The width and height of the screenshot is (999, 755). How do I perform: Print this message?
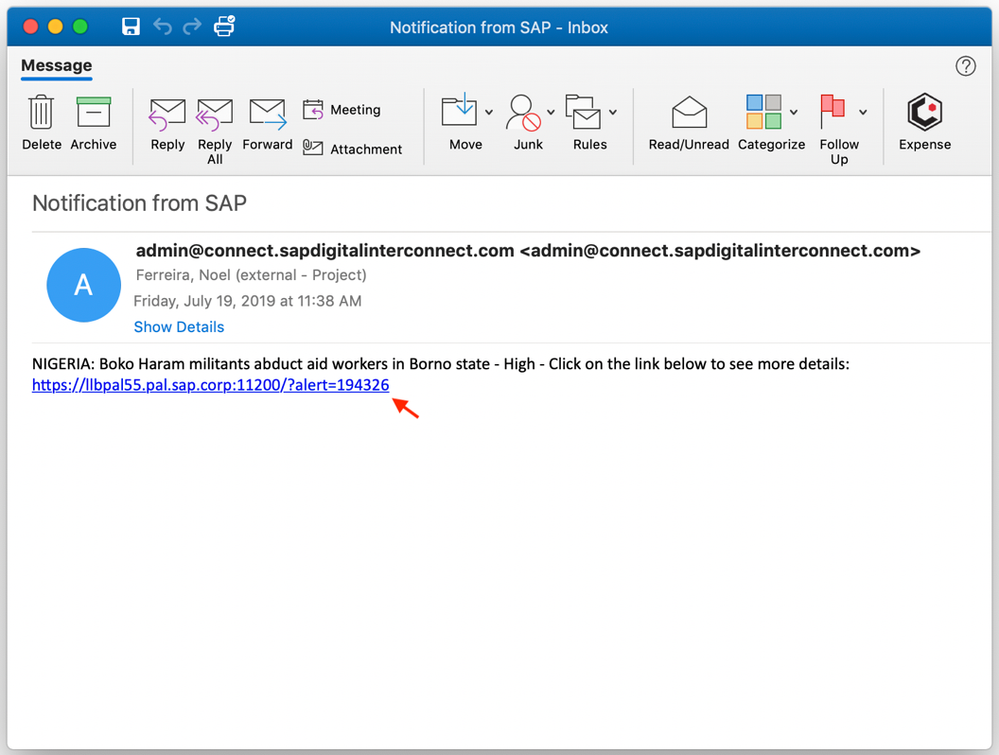224,26
